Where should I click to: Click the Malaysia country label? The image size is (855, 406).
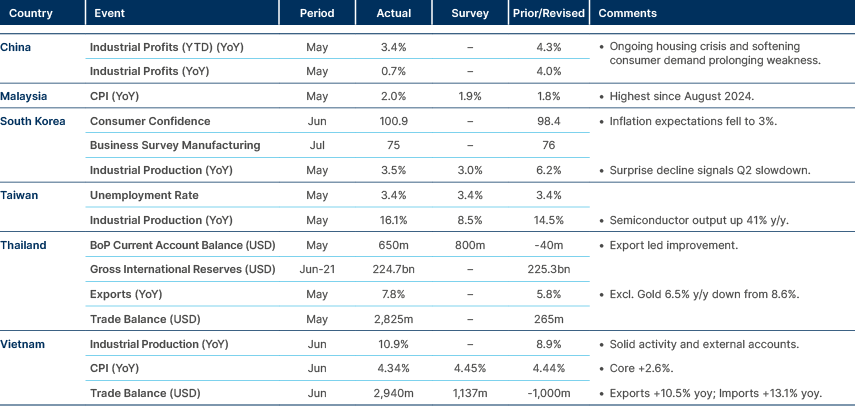[x=25, y=96]
